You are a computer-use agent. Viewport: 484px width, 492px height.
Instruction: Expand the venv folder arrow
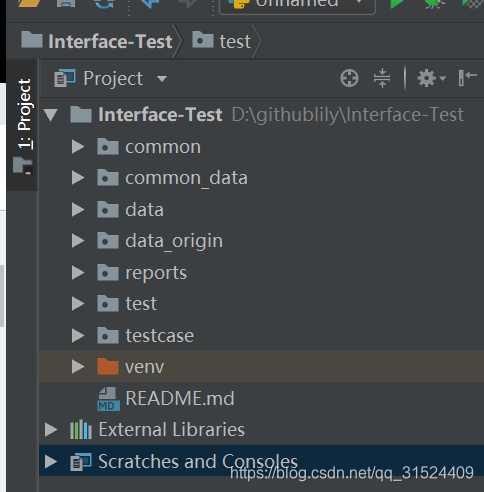[x=78, y=367]
